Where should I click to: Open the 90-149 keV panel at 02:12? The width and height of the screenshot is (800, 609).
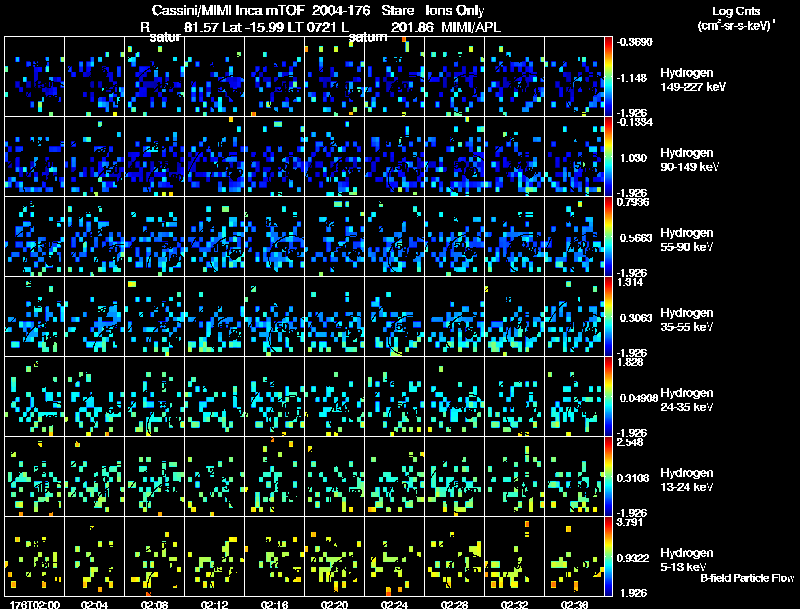coord(215,157)
